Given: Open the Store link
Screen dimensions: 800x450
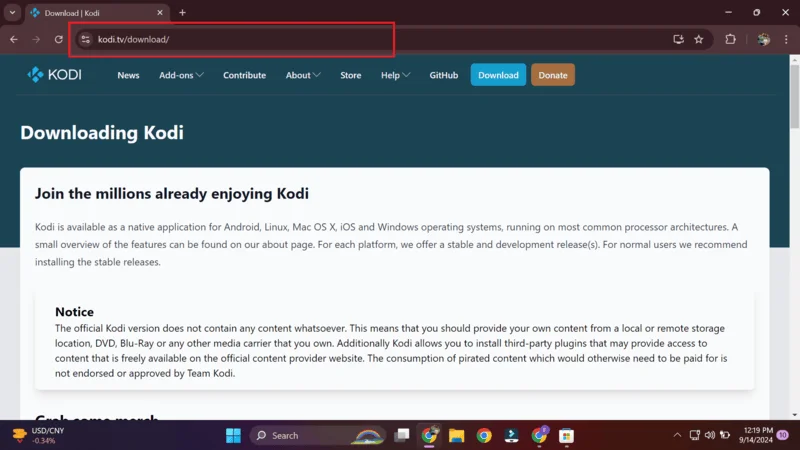Looking at the screenshot, I should 351,75.
